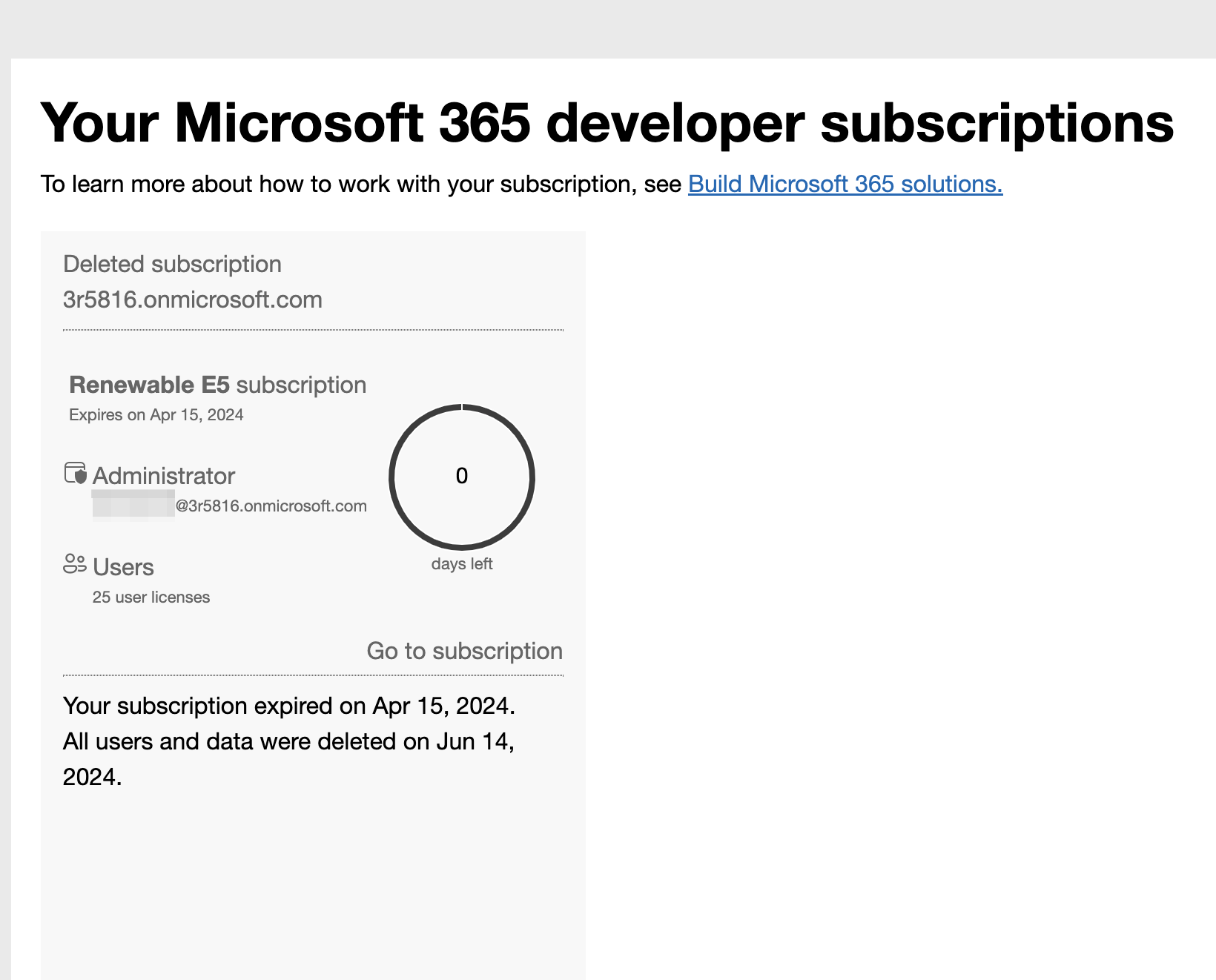Viewport: 1216px width, 980px height.
Task: Open the Build Microsoft 365 solutions link
Action: 845,184
